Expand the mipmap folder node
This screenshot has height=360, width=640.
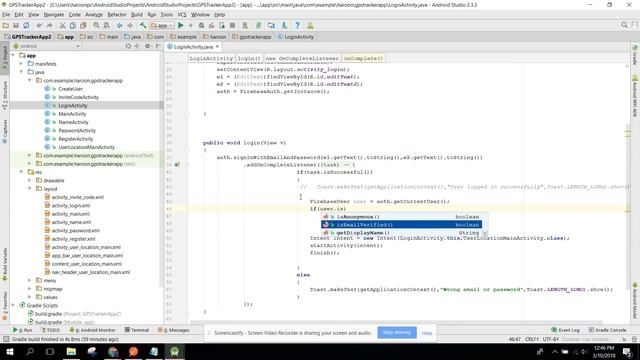click(x=29, y=289)
